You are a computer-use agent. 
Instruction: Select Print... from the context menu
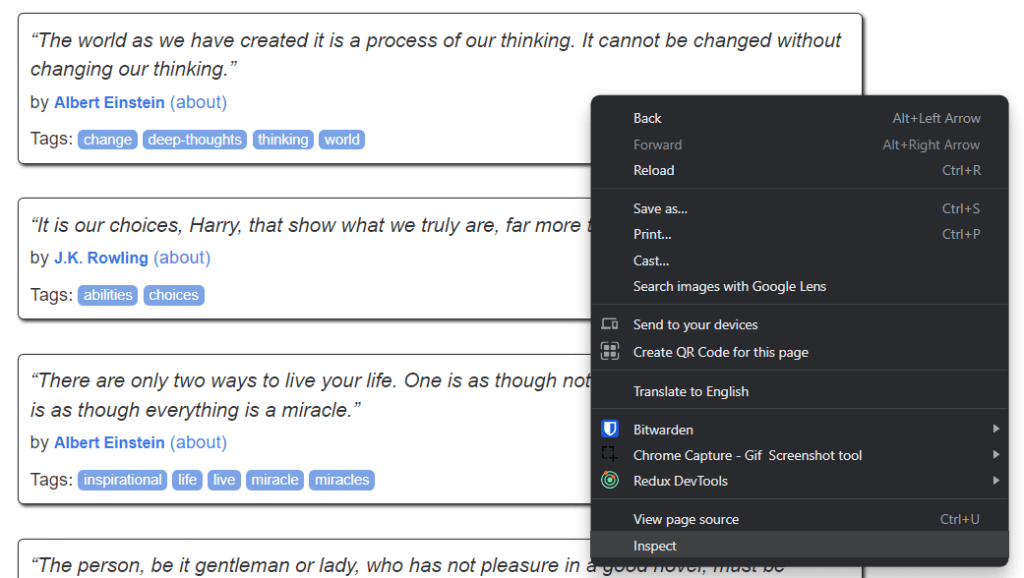tap(651, 234)
